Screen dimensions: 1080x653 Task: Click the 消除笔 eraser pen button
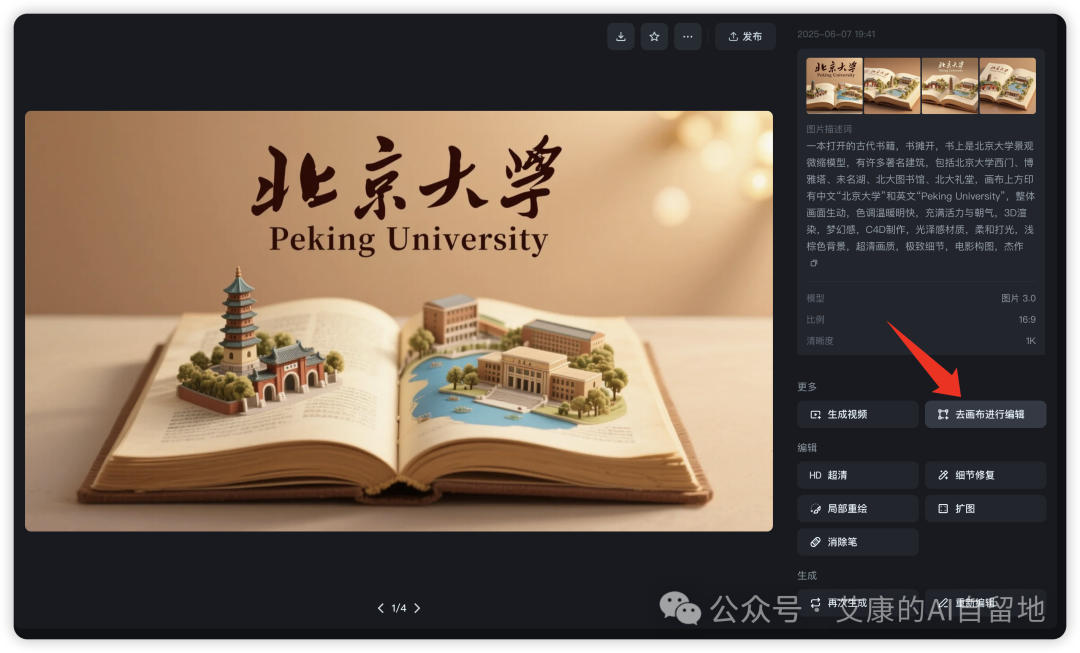tap(858, 542)
